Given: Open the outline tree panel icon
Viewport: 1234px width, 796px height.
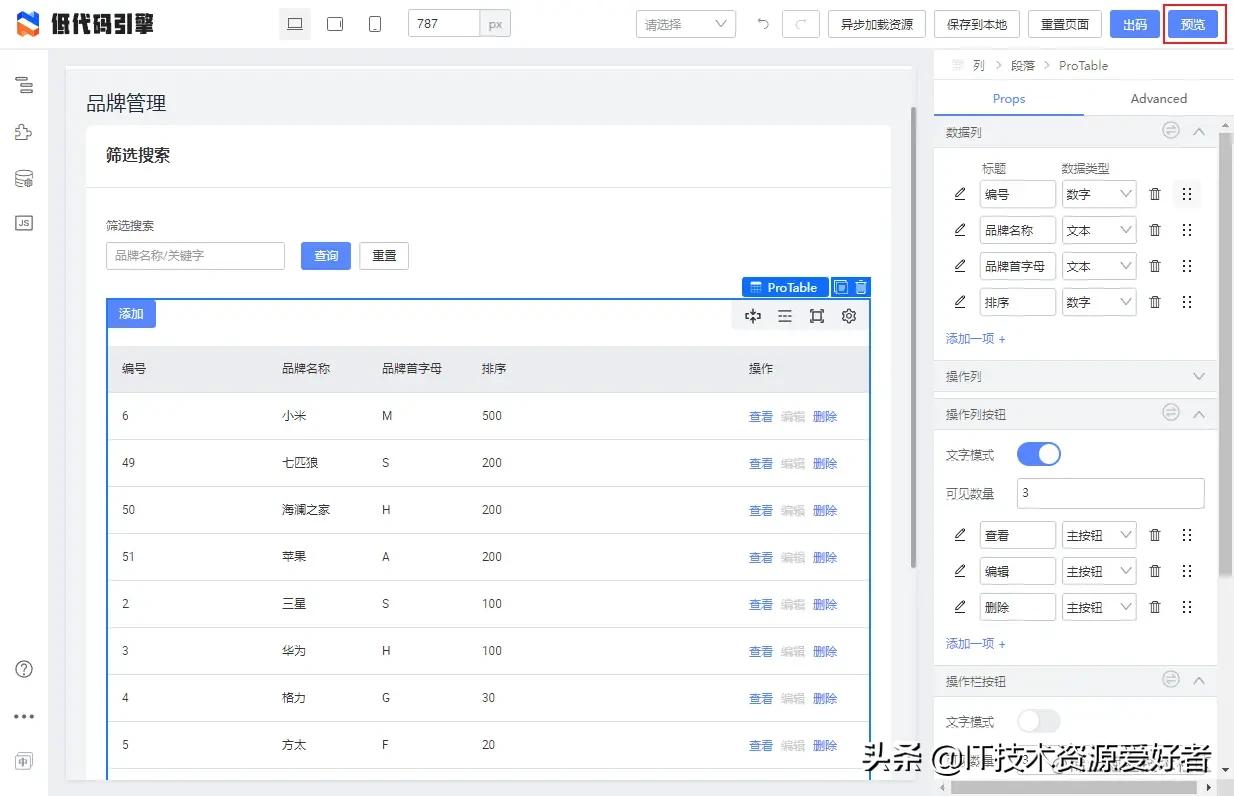Looking at the screenshot, I should click(24, 86).
